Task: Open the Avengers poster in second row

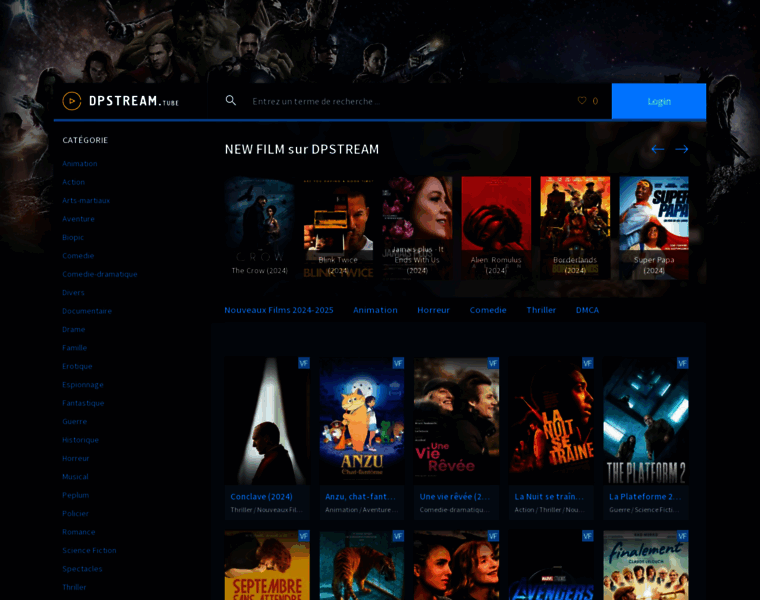Action: coord(551,565)
